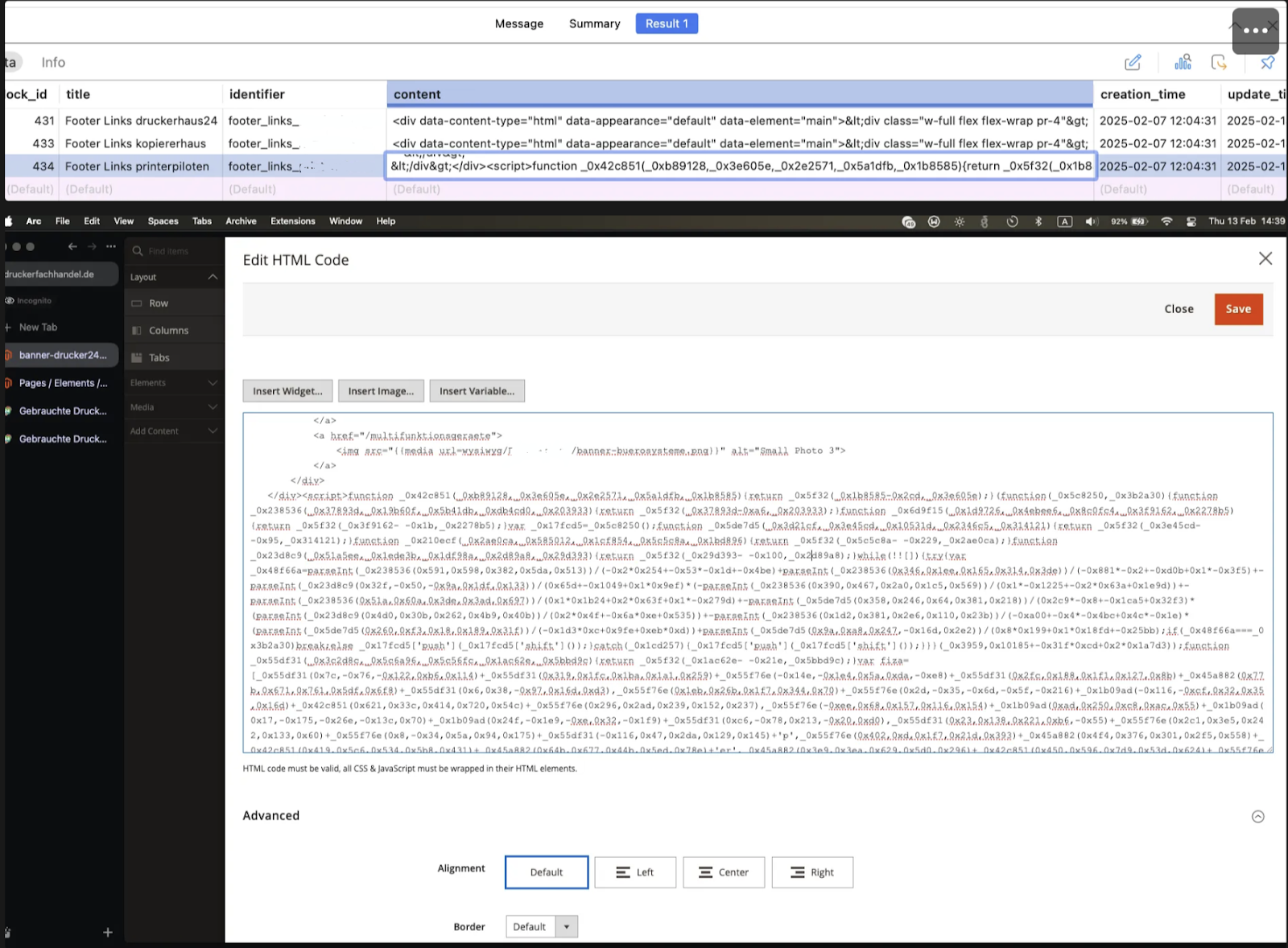Image resolution: width=1288 pixels, height=948 pixels.
Task: Click the orange Save button
Action: tap(1237, 309)
